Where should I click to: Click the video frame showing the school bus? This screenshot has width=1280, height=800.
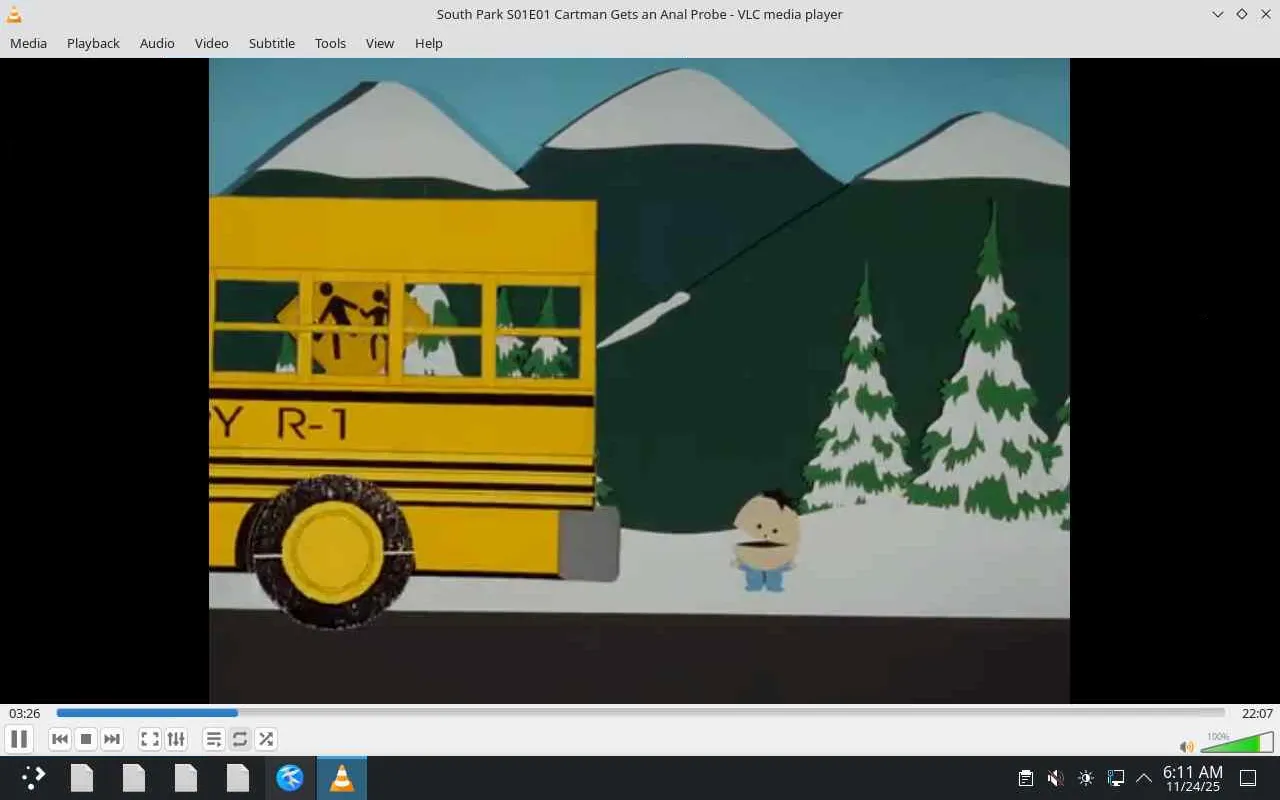click(x=639, y=381)
